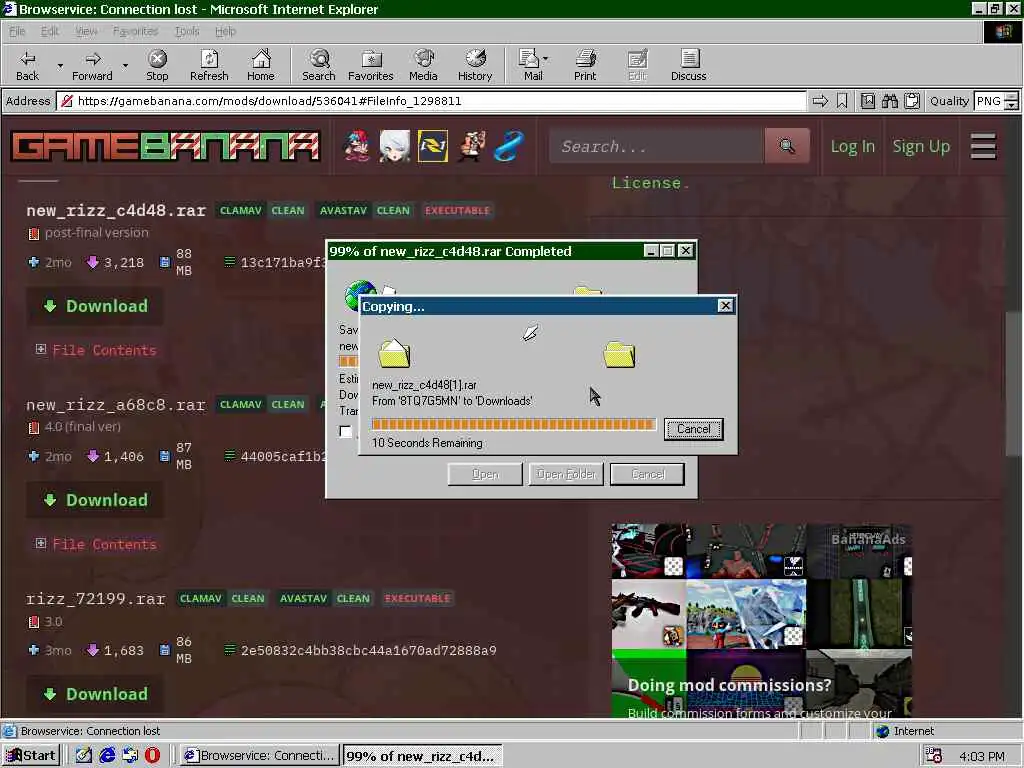The width and height of the screenshot is (1024, 768).
Task: Click Download for new_rizz_c4d48.rar
Action: coord(95,306)
